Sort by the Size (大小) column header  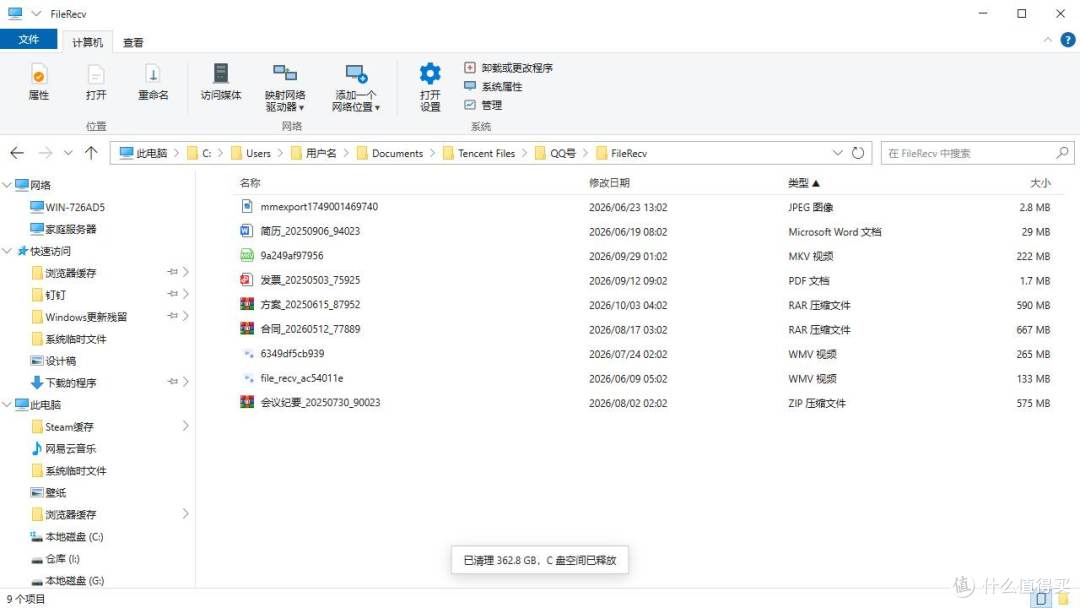[x=1040, y=182]
